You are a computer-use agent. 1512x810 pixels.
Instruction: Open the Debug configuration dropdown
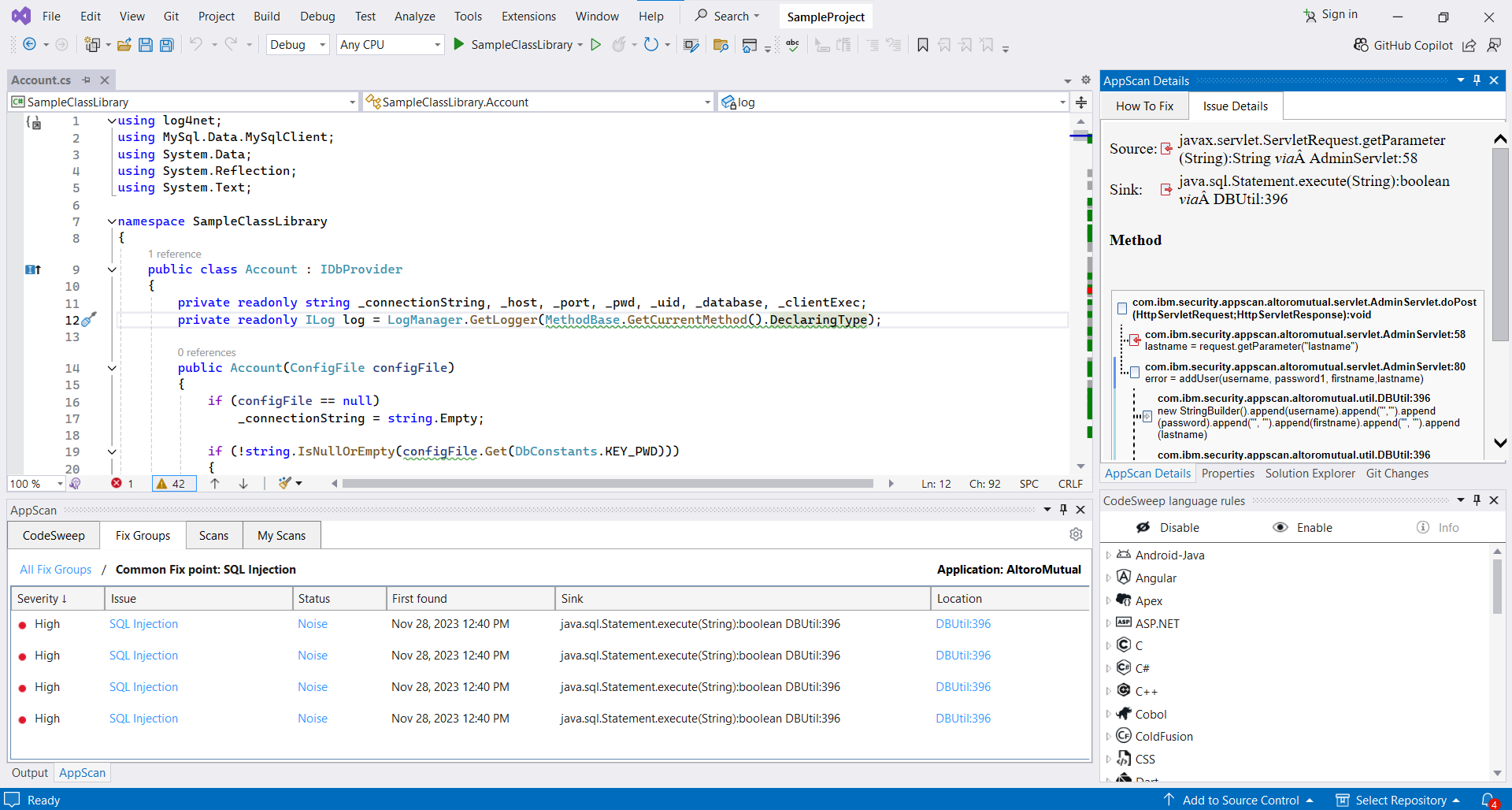coord(298,45)
